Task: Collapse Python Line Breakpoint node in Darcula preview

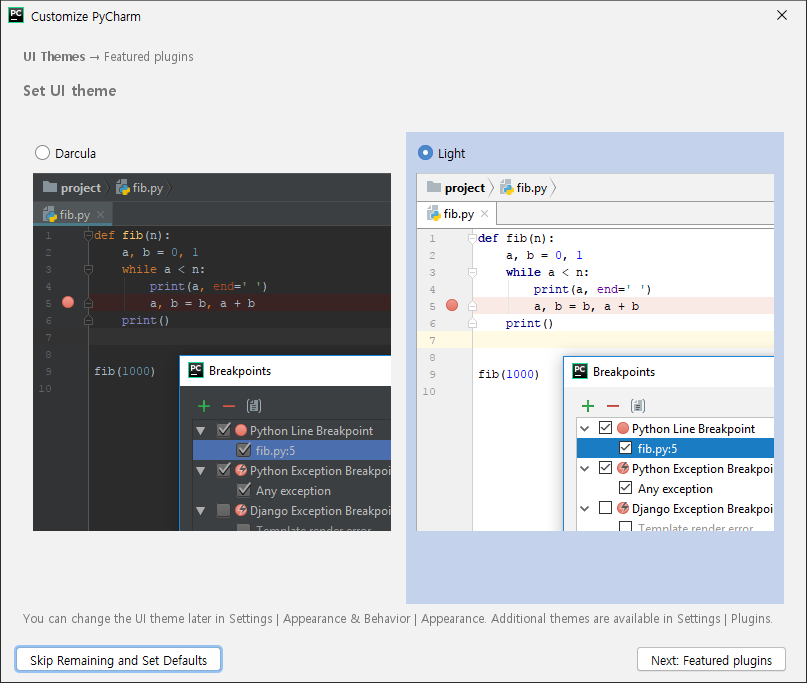Action: tap(201, 430)
